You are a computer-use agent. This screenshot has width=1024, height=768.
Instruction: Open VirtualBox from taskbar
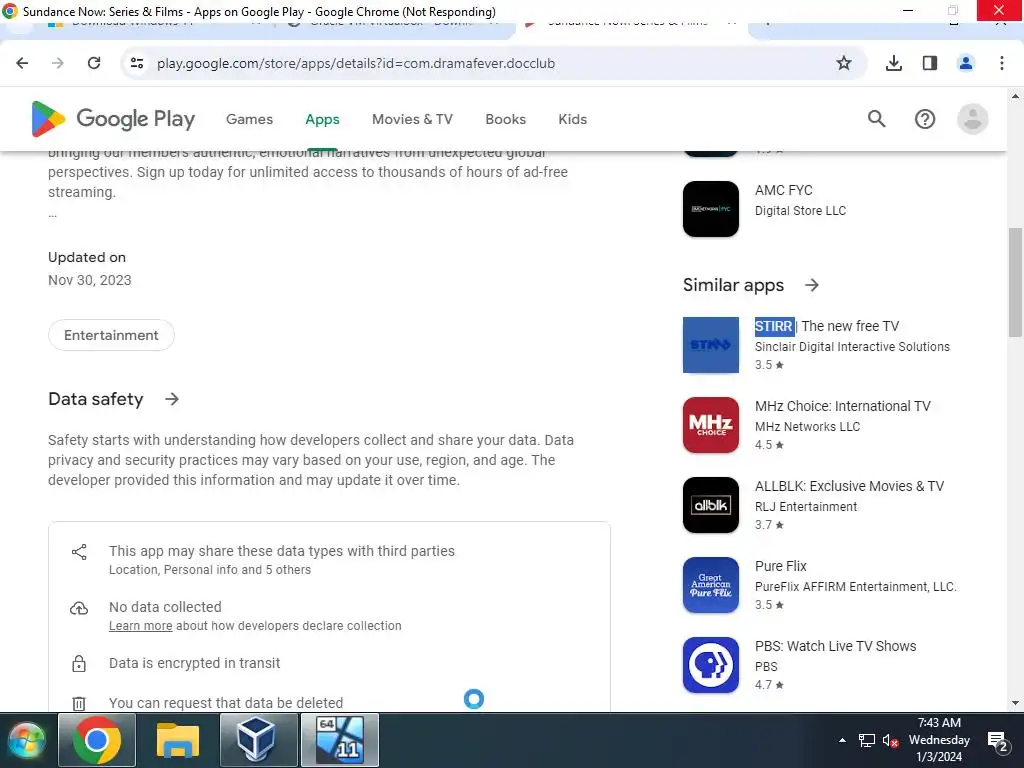259,740
